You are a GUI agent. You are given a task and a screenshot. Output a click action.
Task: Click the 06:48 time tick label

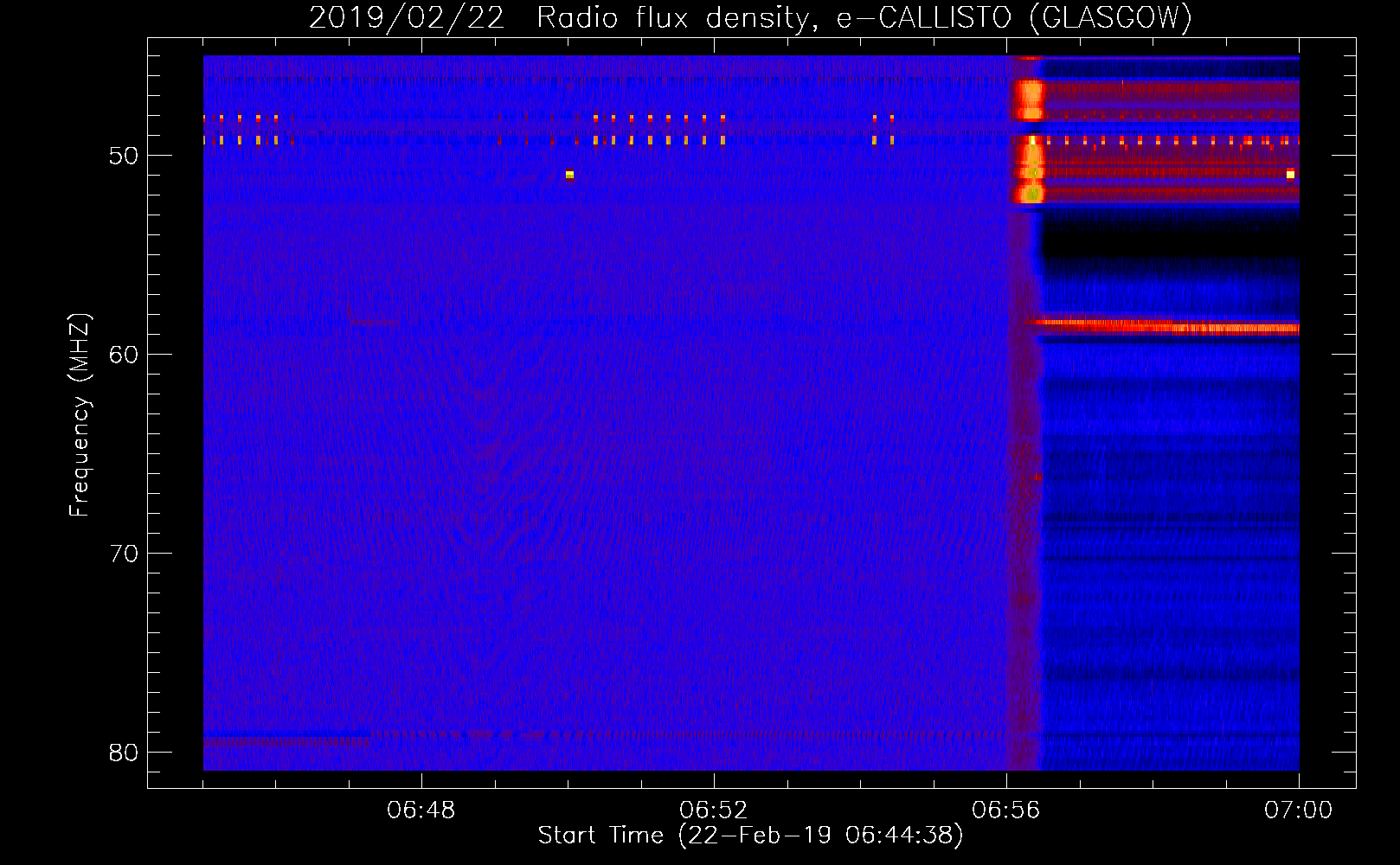(421, 811)
